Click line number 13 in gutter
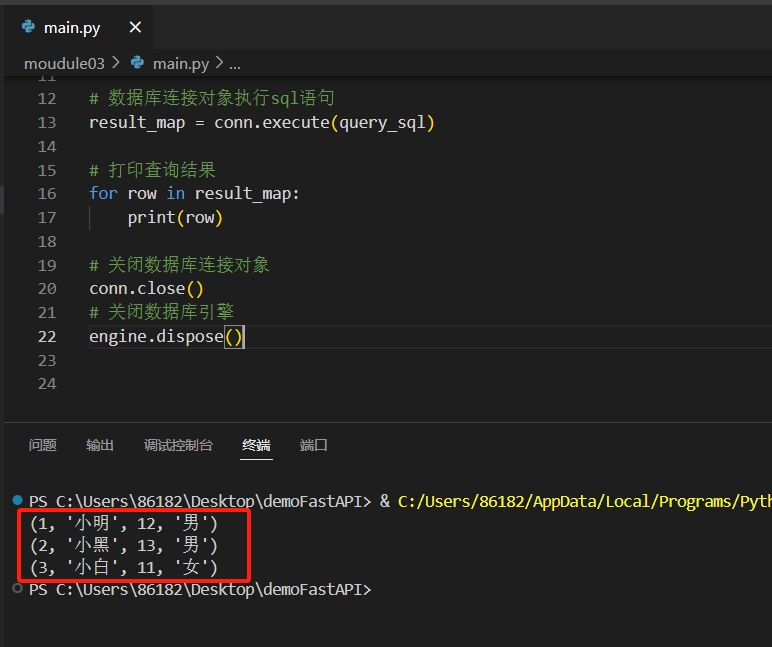The width and height of the screenshot is (772, 647). pos(47,122)
